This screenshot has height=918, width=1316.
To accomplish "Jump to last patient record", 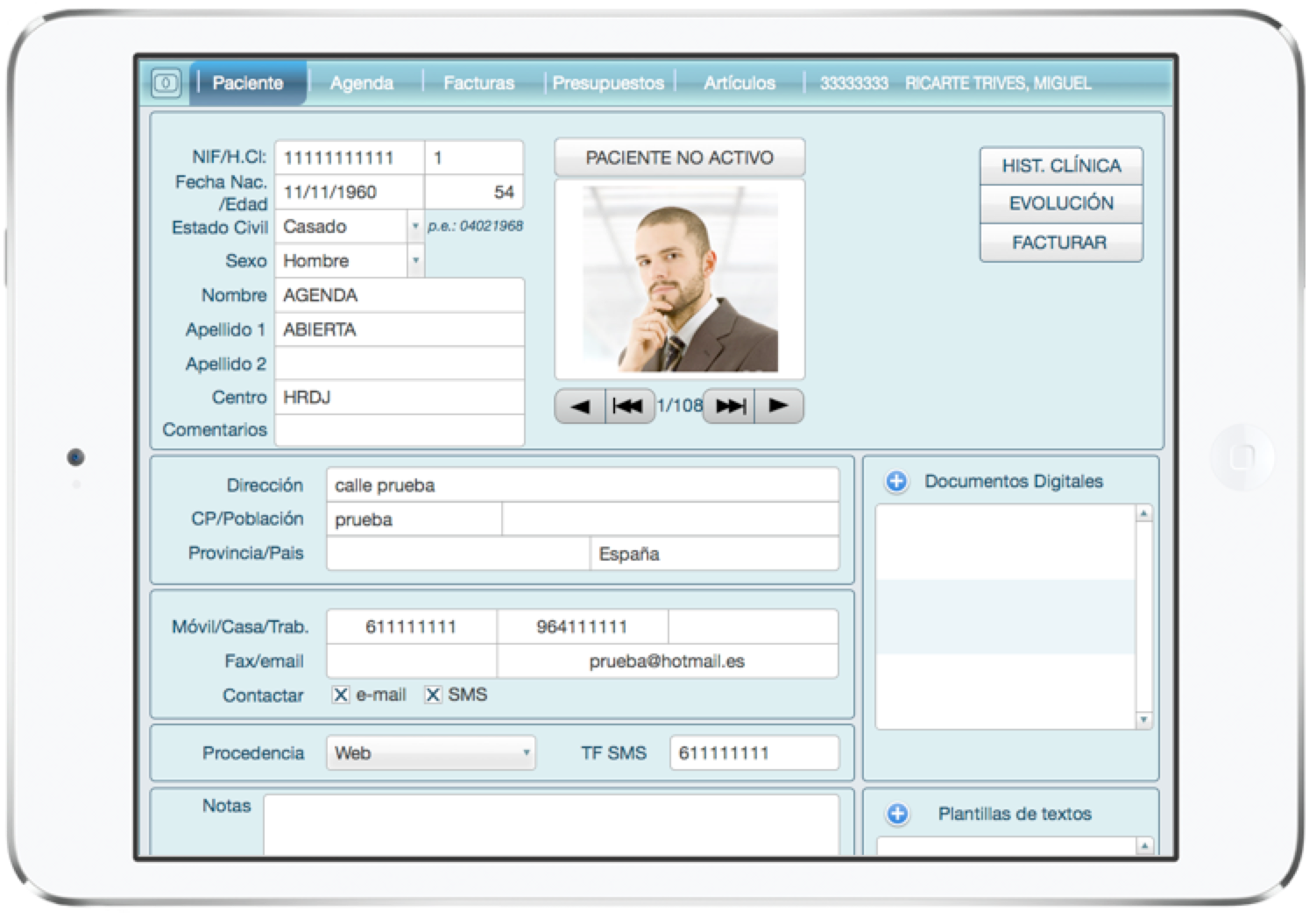I will click(x=730, y=406).
